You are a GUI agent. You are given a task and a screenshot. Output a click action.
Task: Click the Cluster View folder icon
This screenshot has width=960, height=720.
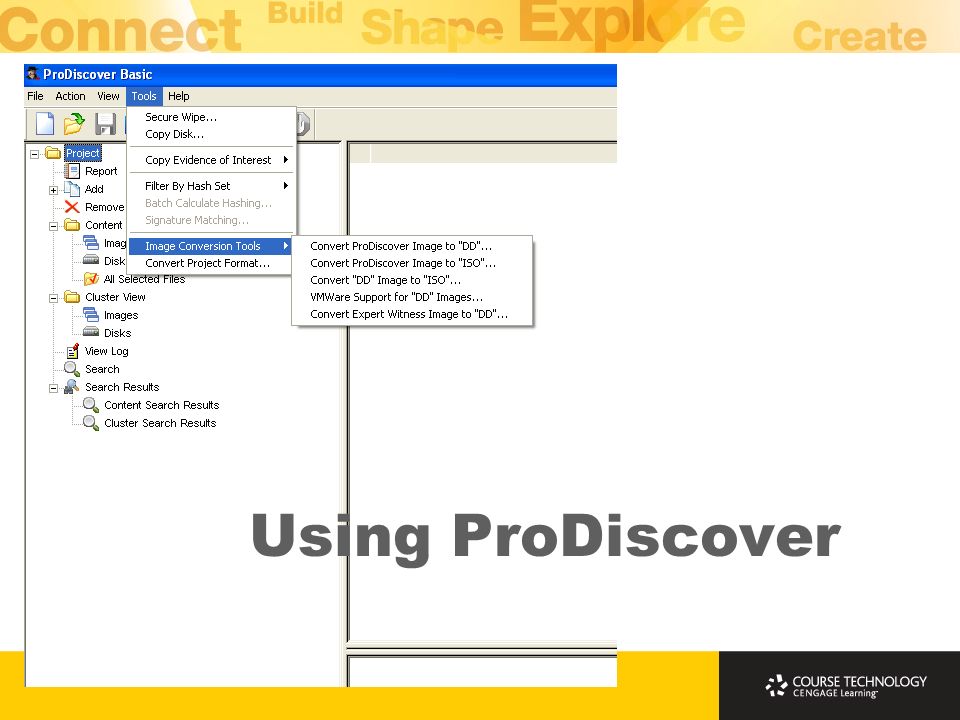coord(72,297)
